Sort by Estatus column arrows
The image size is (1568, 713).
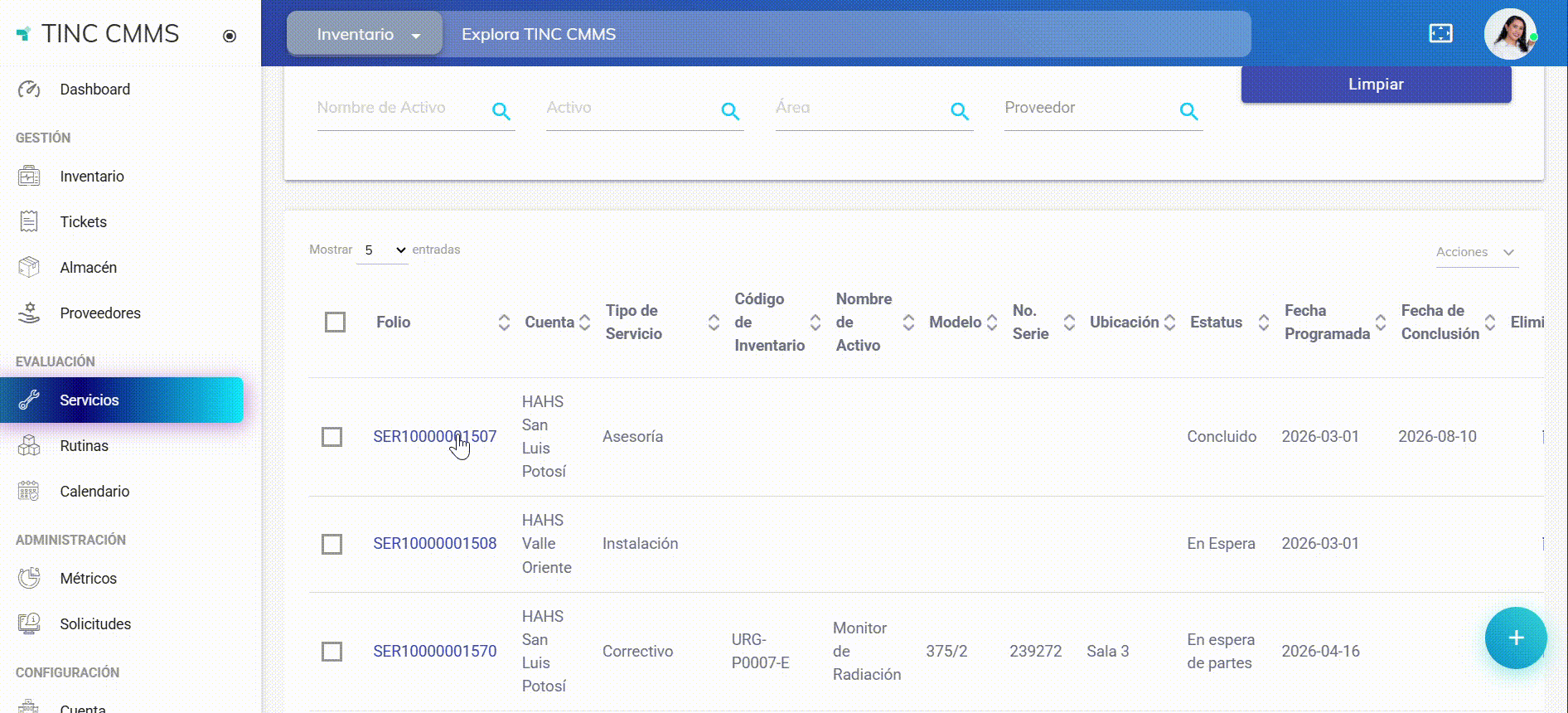1263,323
